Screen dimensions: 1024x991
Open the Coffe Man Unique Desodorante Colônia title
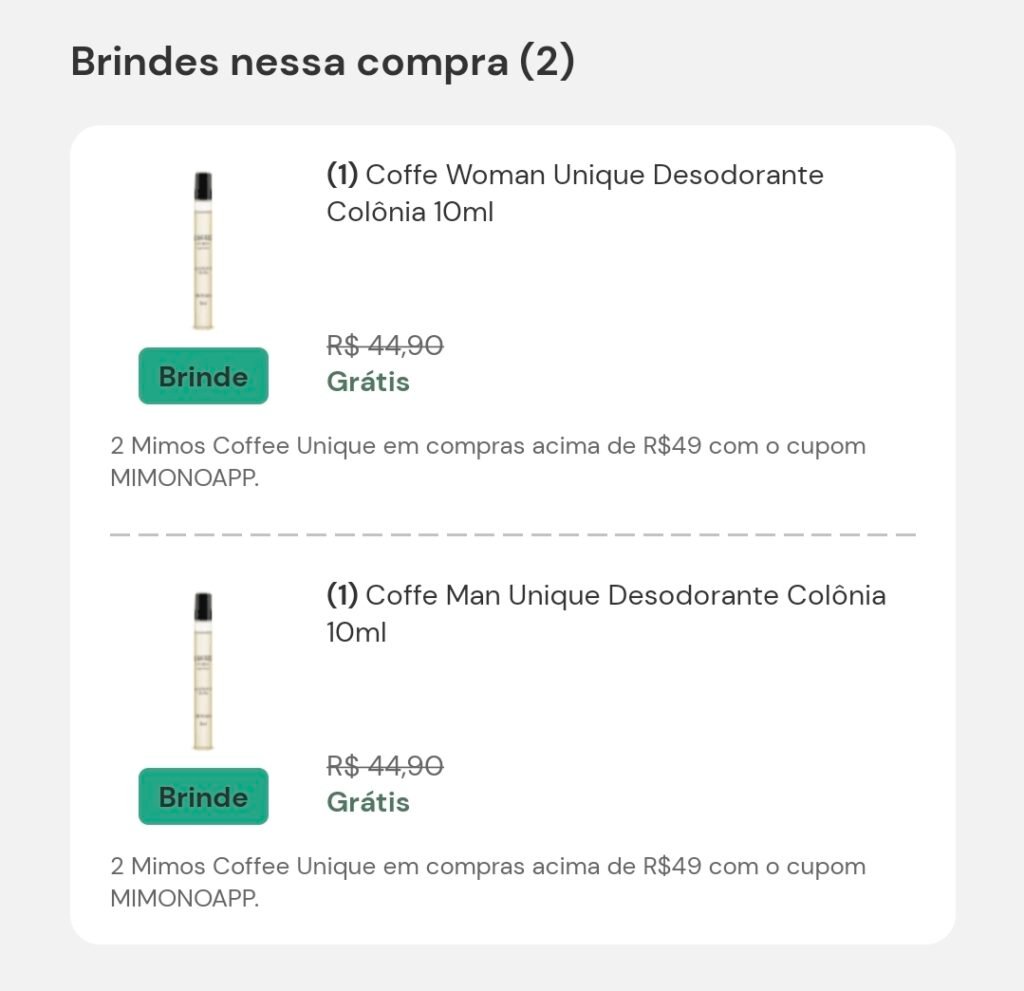pyautogui.click(x=606, y=596)
